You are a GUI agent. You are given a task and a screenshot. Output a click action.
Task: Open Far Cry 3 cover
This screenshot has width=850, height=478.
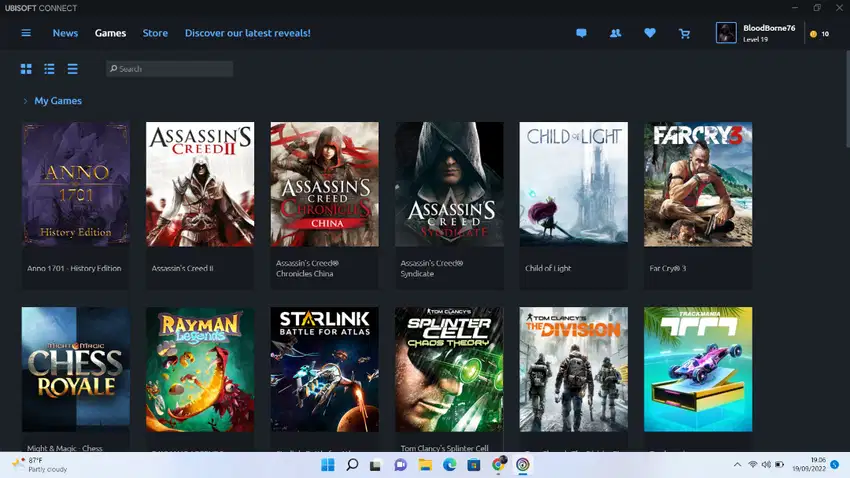click(698, 184)
